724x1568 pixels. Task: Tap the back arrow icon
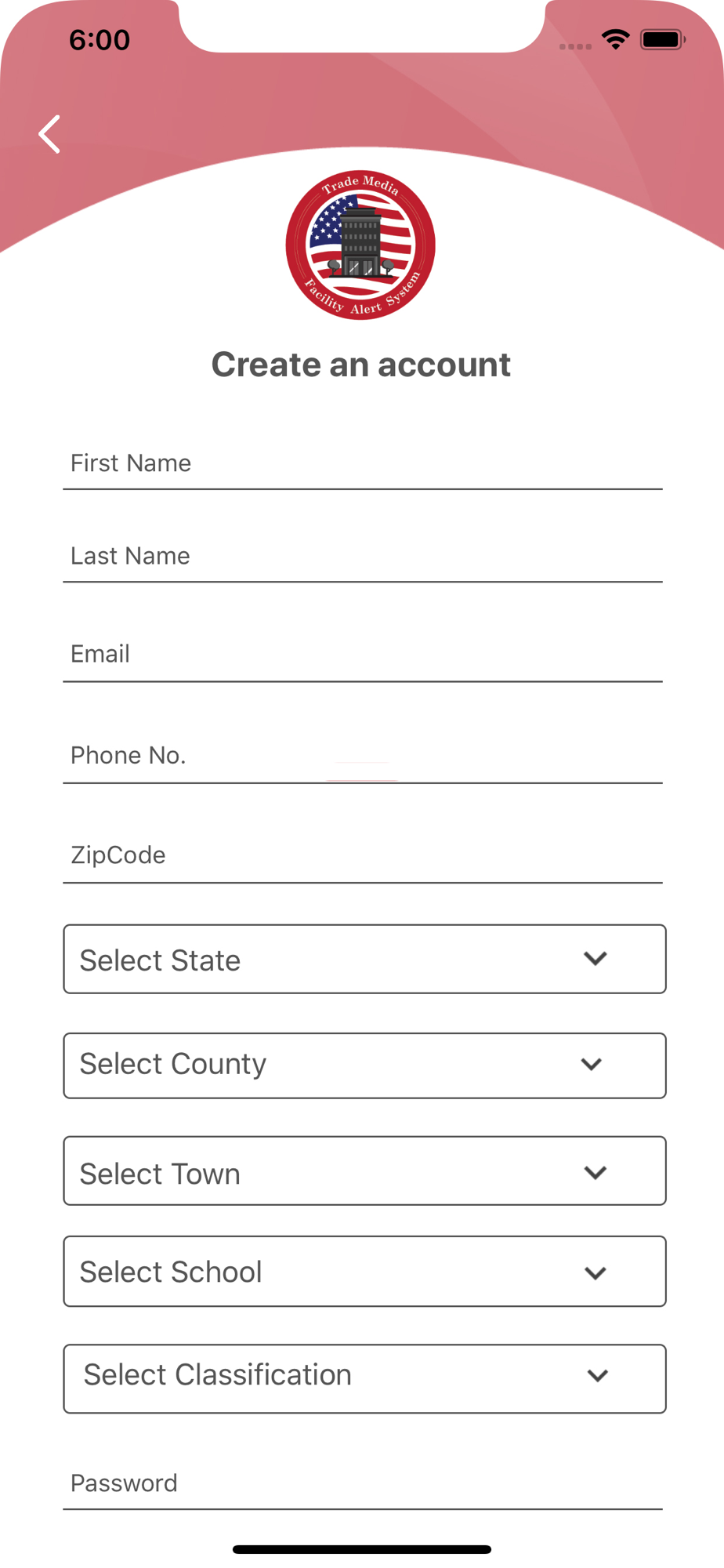[x=49, y=134]
